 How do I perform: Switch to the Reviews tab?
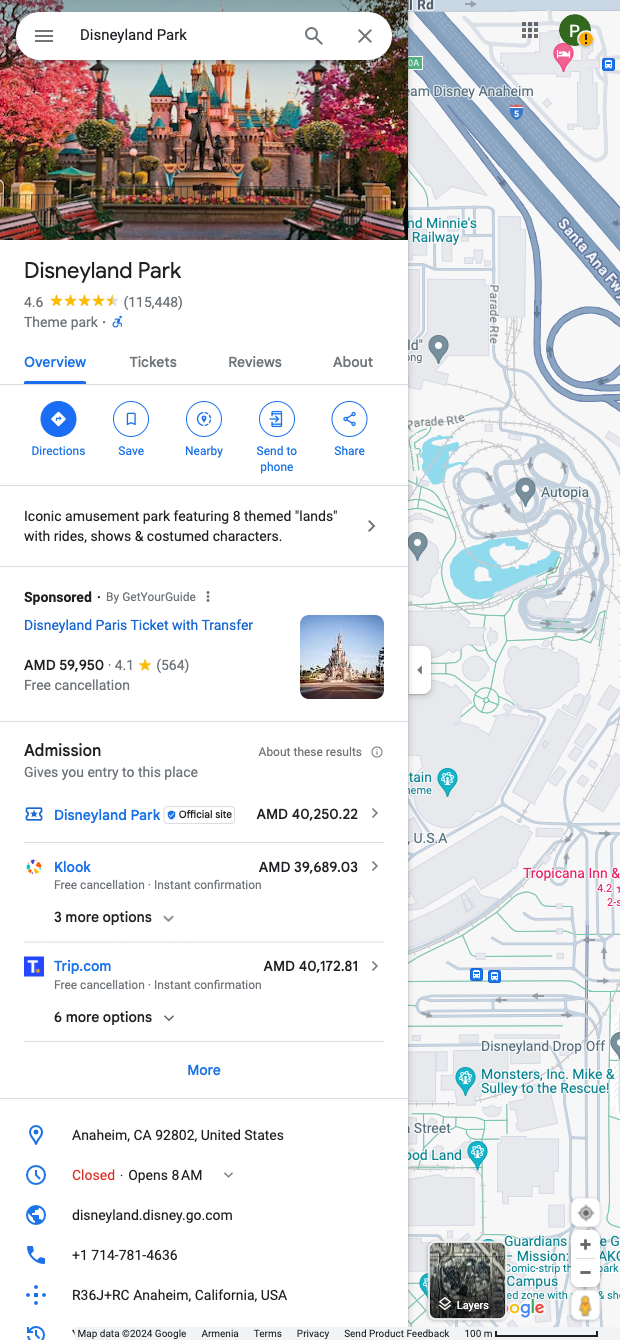(255, 362)
